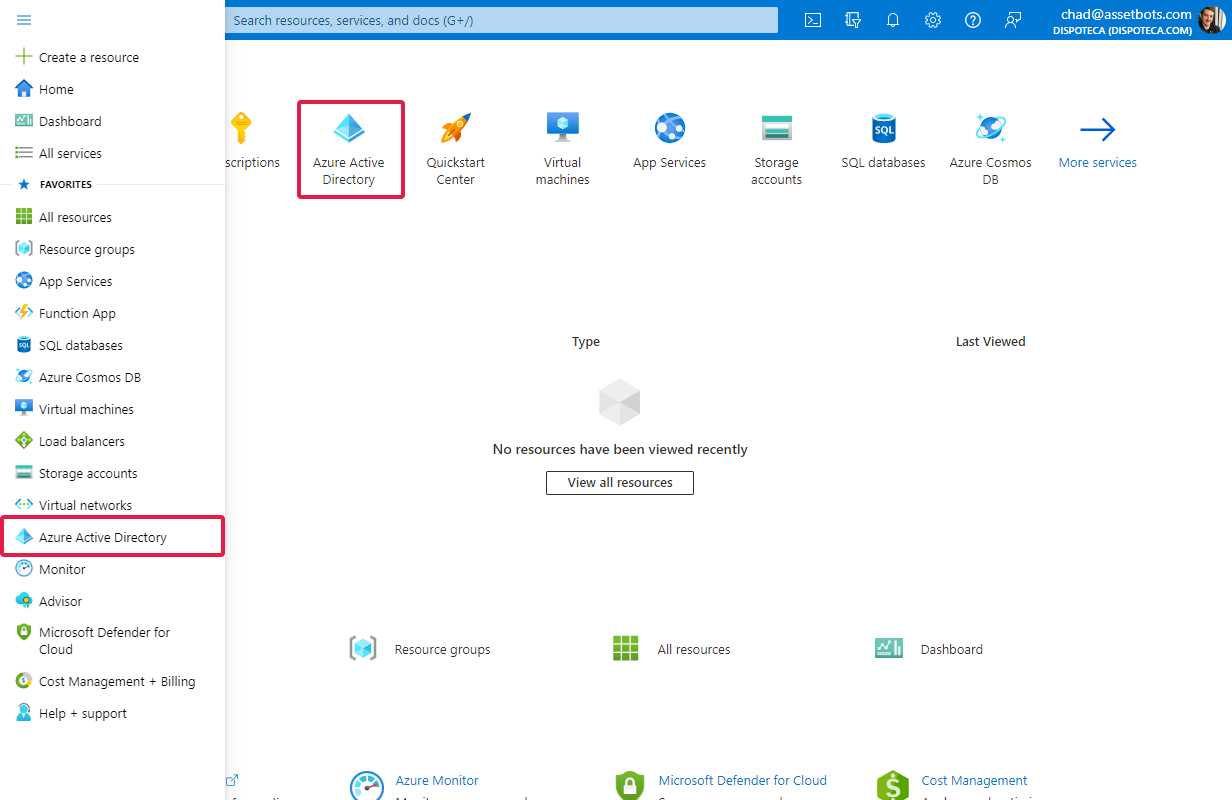
Task: Open the Help question mark icon
Action: point(973,20)
